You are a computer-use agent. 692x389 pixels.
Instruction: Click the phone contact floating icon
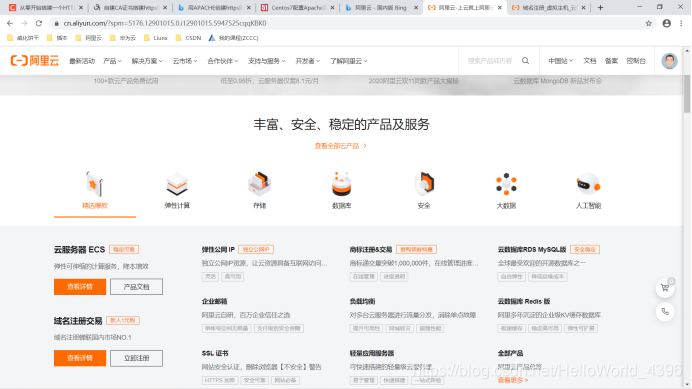click(665, 312)
